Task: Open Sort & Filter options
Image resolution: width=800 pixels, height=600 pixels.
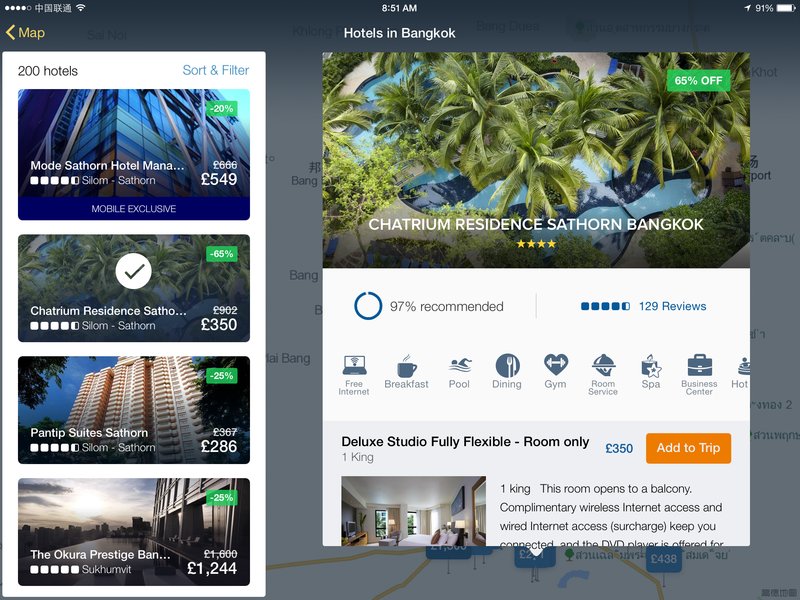Action: 215,70
